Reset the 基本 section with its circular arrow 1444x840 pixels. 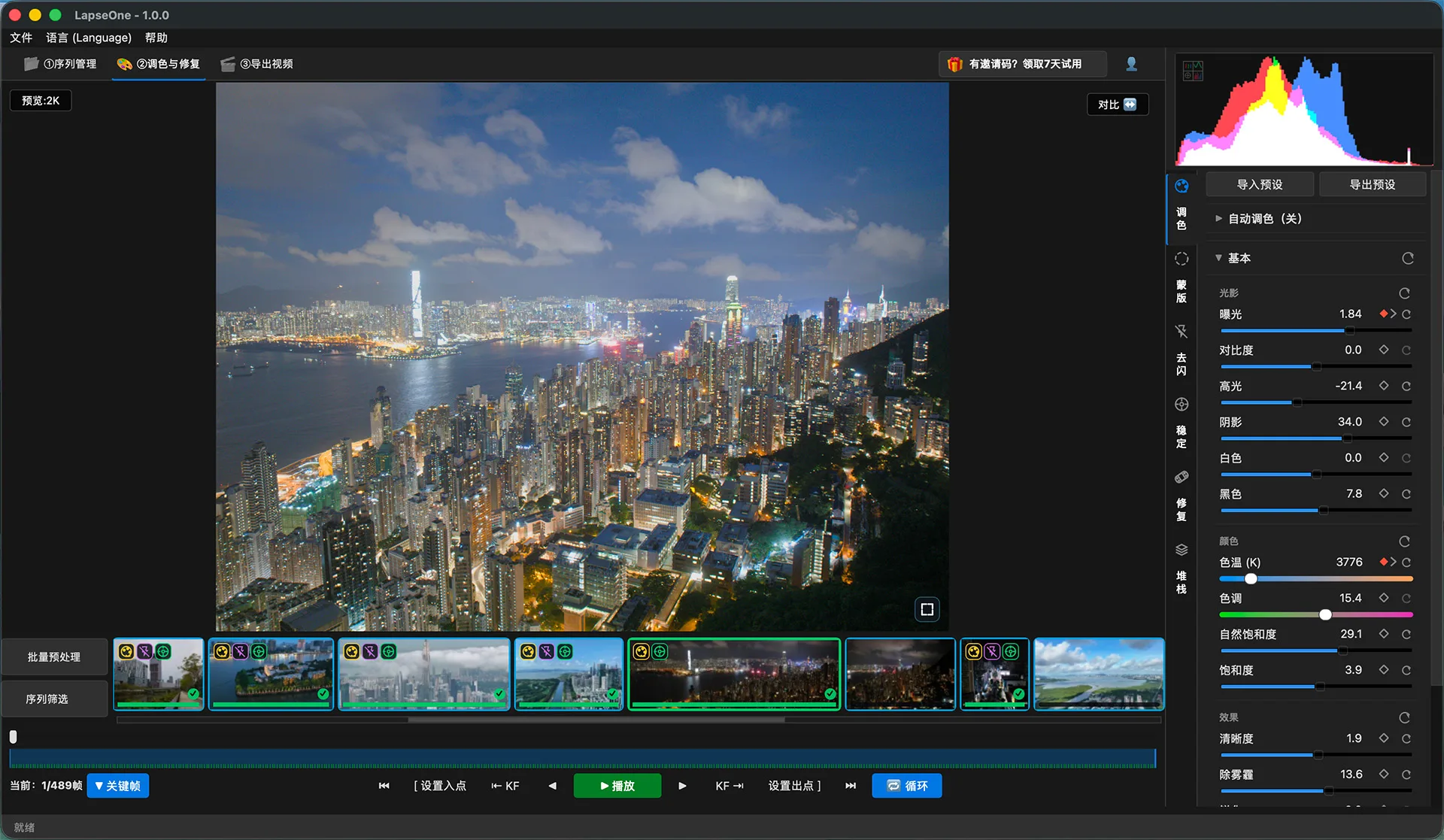click(x=1408, y=258)
